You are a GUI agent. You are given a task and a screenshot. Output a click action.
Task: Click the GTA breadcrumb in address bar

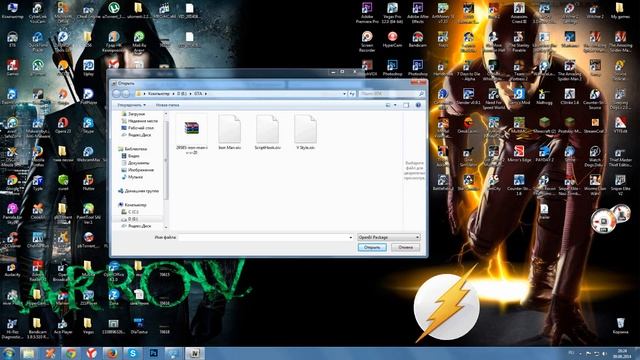[x=198, y=94]
